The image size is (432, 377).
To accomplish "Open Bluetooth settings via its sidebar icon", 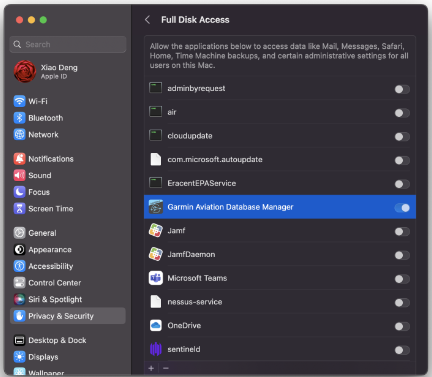I will 19,118.
